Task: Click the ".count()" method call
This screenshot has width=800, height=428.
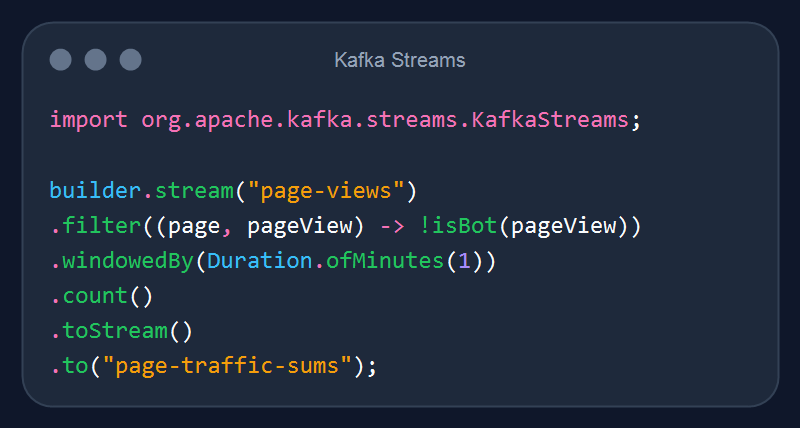Action: pyautogui.click(x=102, y=296)
